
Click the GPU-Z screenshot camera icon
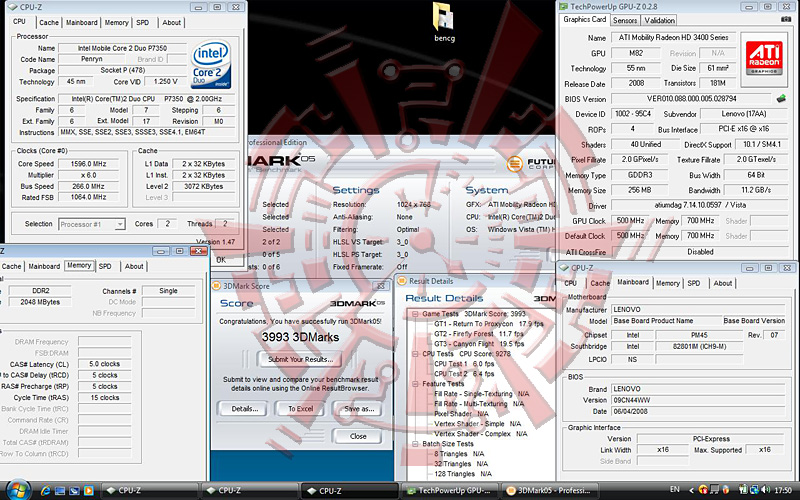pos(786,20)
